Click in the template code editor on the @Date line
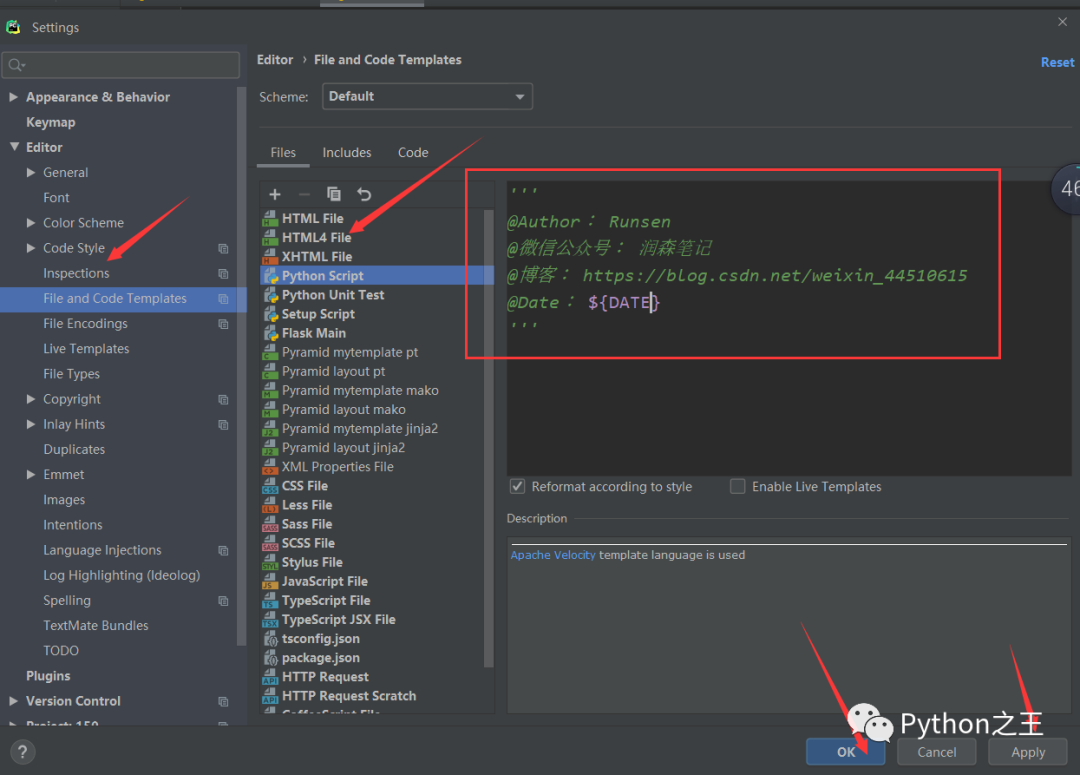Image resolution: width=1080 pixels, height=775 pixels. tap(583, 302)
